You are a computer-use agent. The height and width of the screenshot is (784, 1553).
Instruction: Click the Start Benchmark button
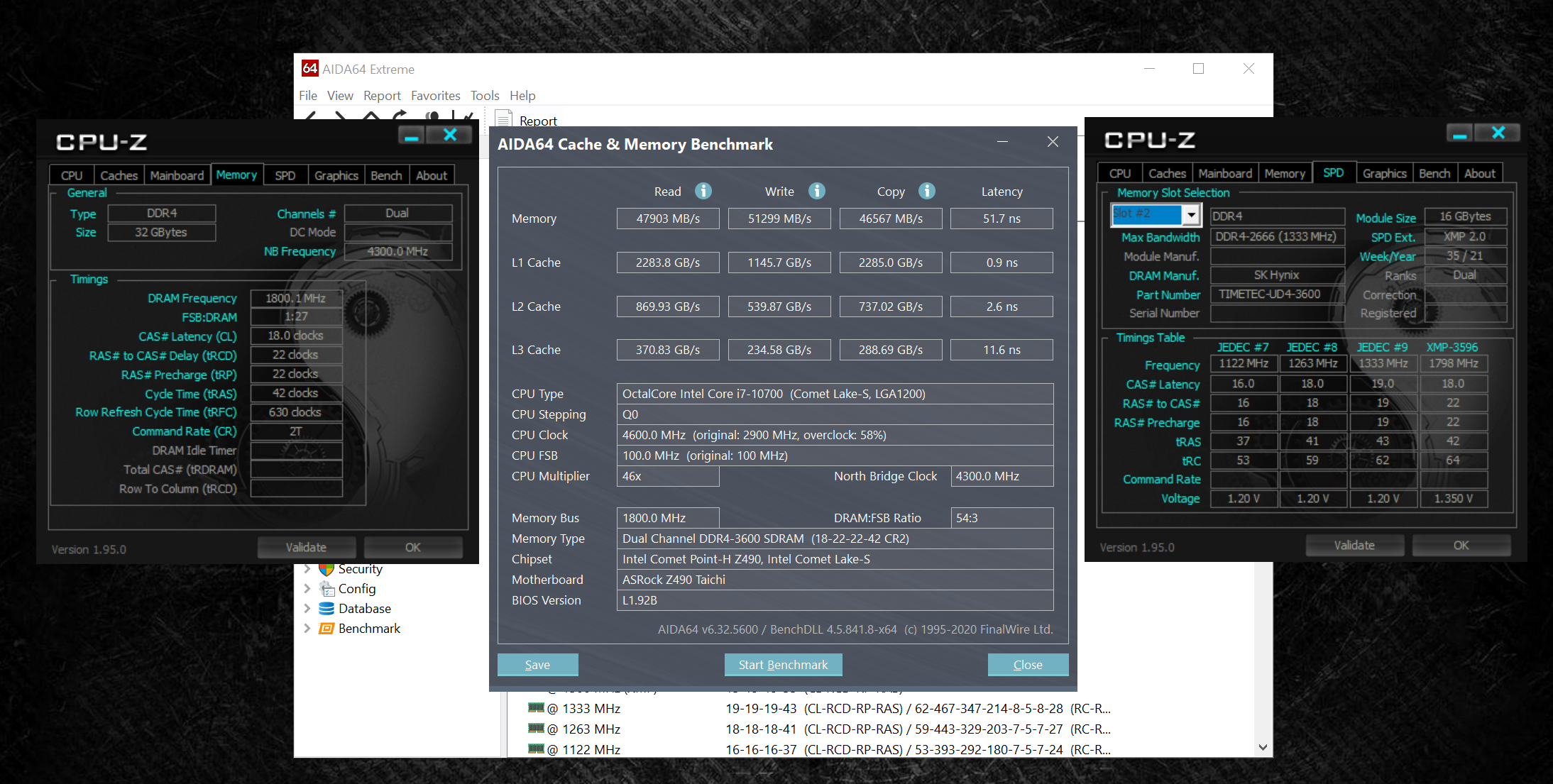(783, 665)
